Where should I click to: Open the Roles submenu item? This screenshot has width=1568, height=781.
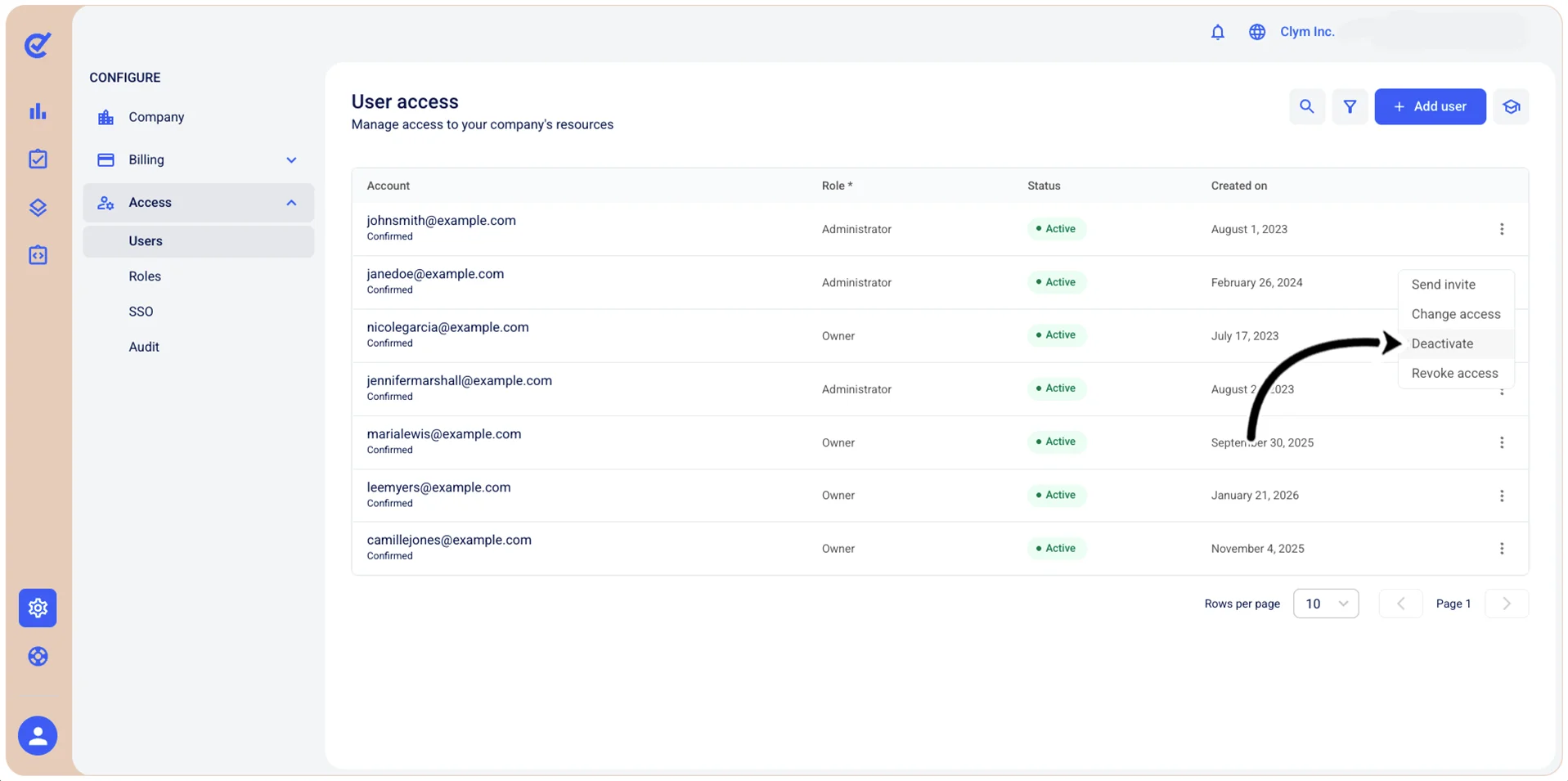(x=145, y=276)
